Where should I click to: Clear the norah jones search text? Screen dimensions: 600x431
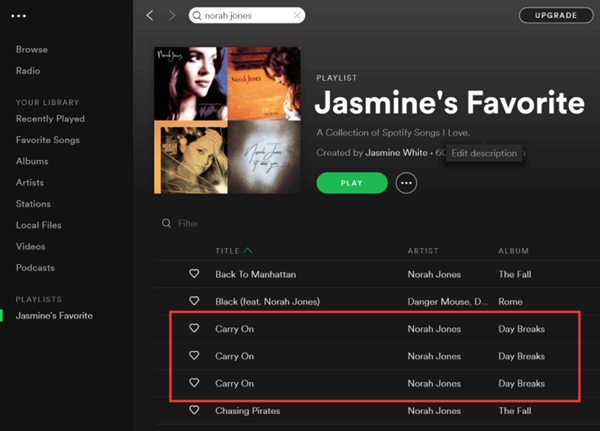297,15
